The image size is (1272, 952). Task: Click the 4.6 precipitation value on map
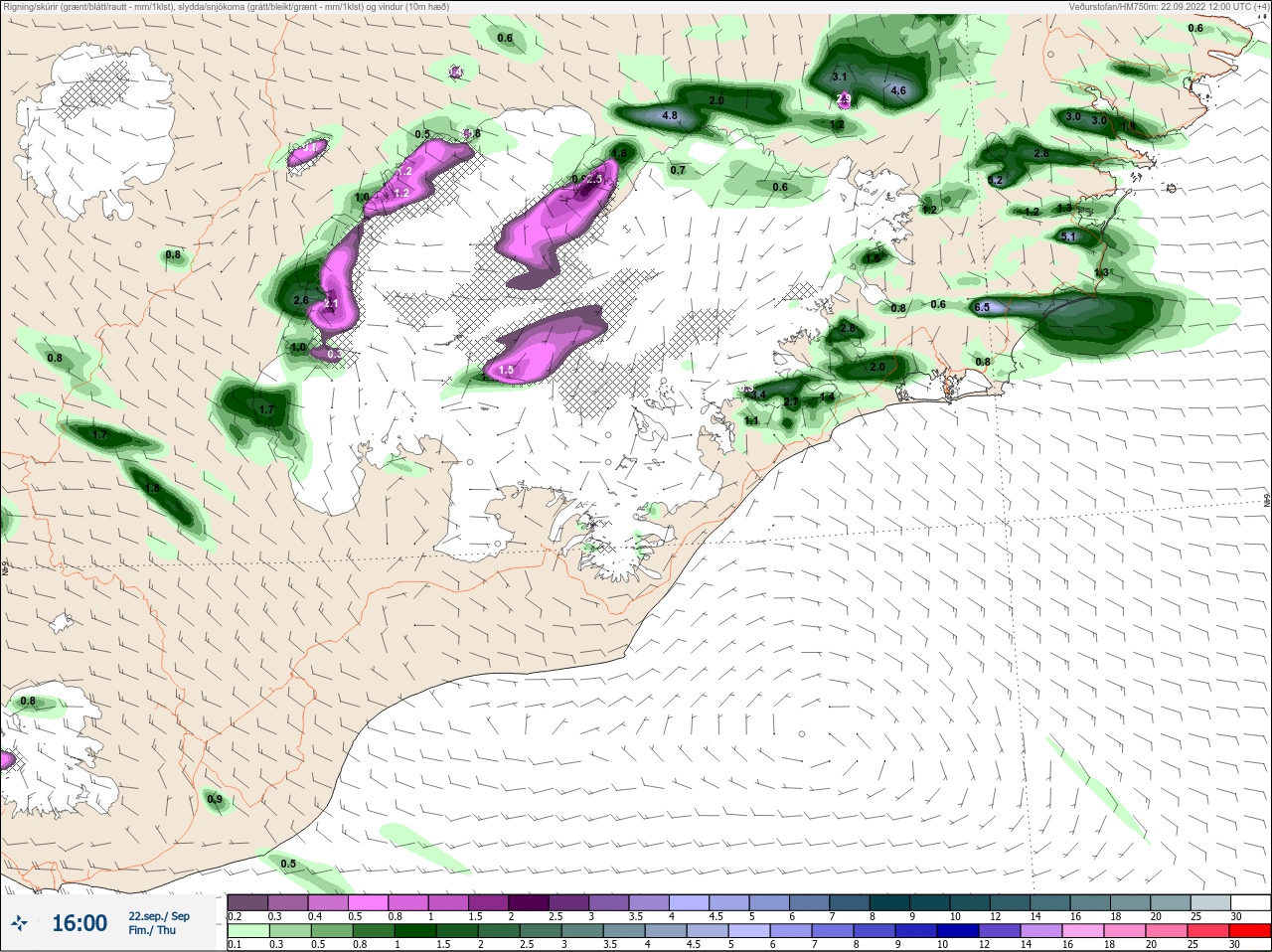click(x=898, y=91)
